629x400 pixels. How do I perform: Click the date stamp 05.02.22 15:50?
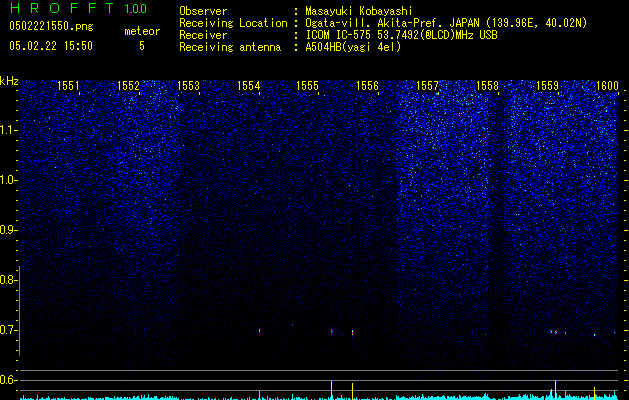[51, 46]
